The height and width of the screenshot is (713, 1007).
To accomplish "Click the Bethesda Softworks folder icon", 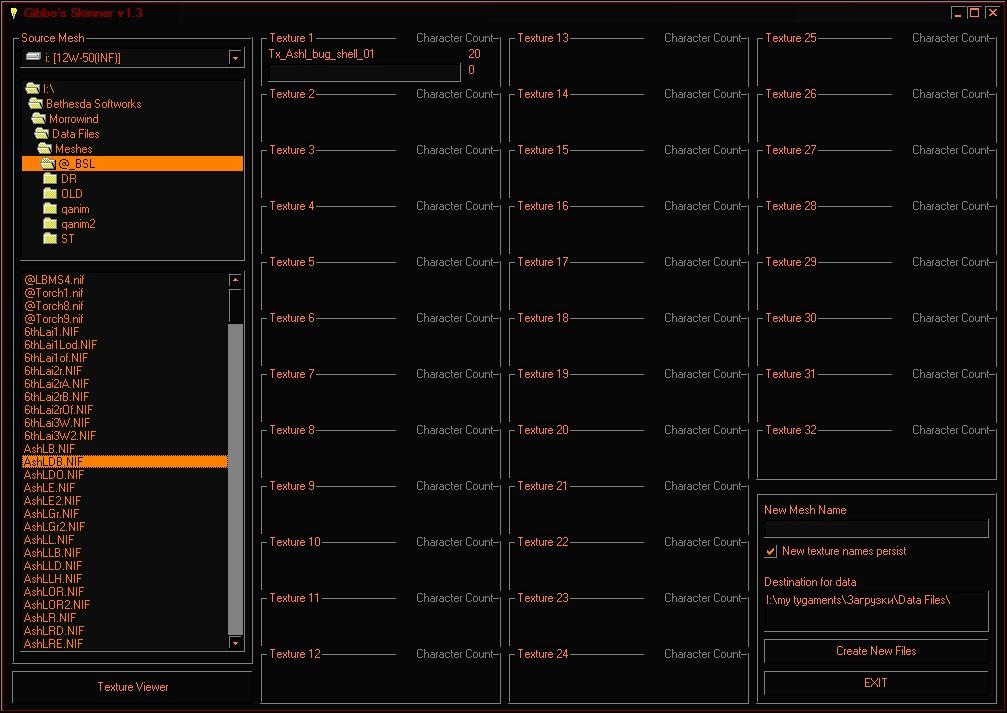I will [35, 103].
